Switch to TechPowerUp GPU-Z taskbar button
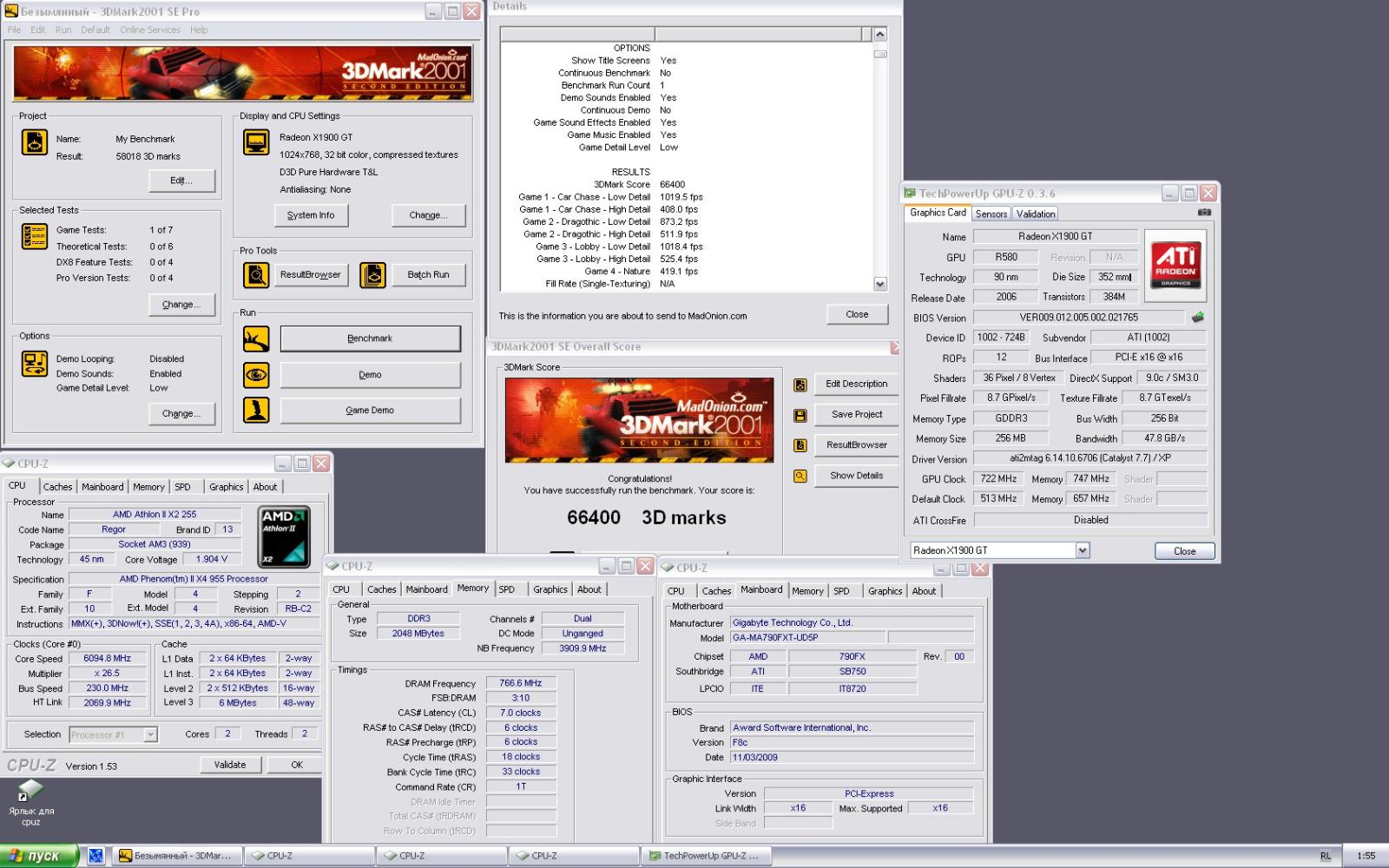Image resolution: width=1389 pixels, height=868 pixels. click(705, 856)
